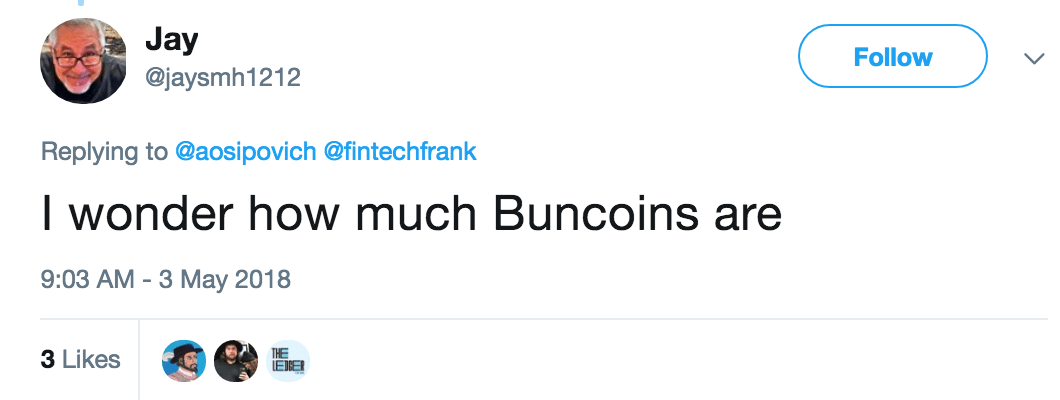Expand the chevron menu beside Follow
The image size is (1060, 400).
(x=1033, y=60)
